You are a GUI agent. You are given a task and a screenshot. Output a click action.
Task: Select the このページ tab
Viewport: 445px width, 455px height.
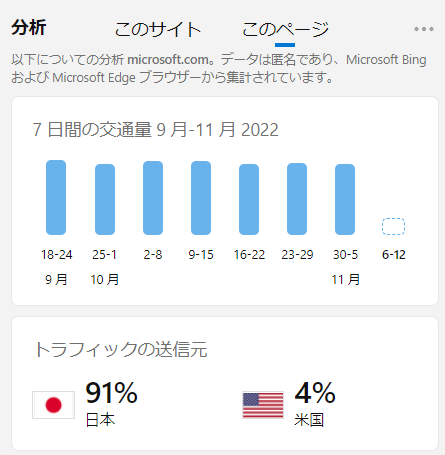(x=285, y=30)
